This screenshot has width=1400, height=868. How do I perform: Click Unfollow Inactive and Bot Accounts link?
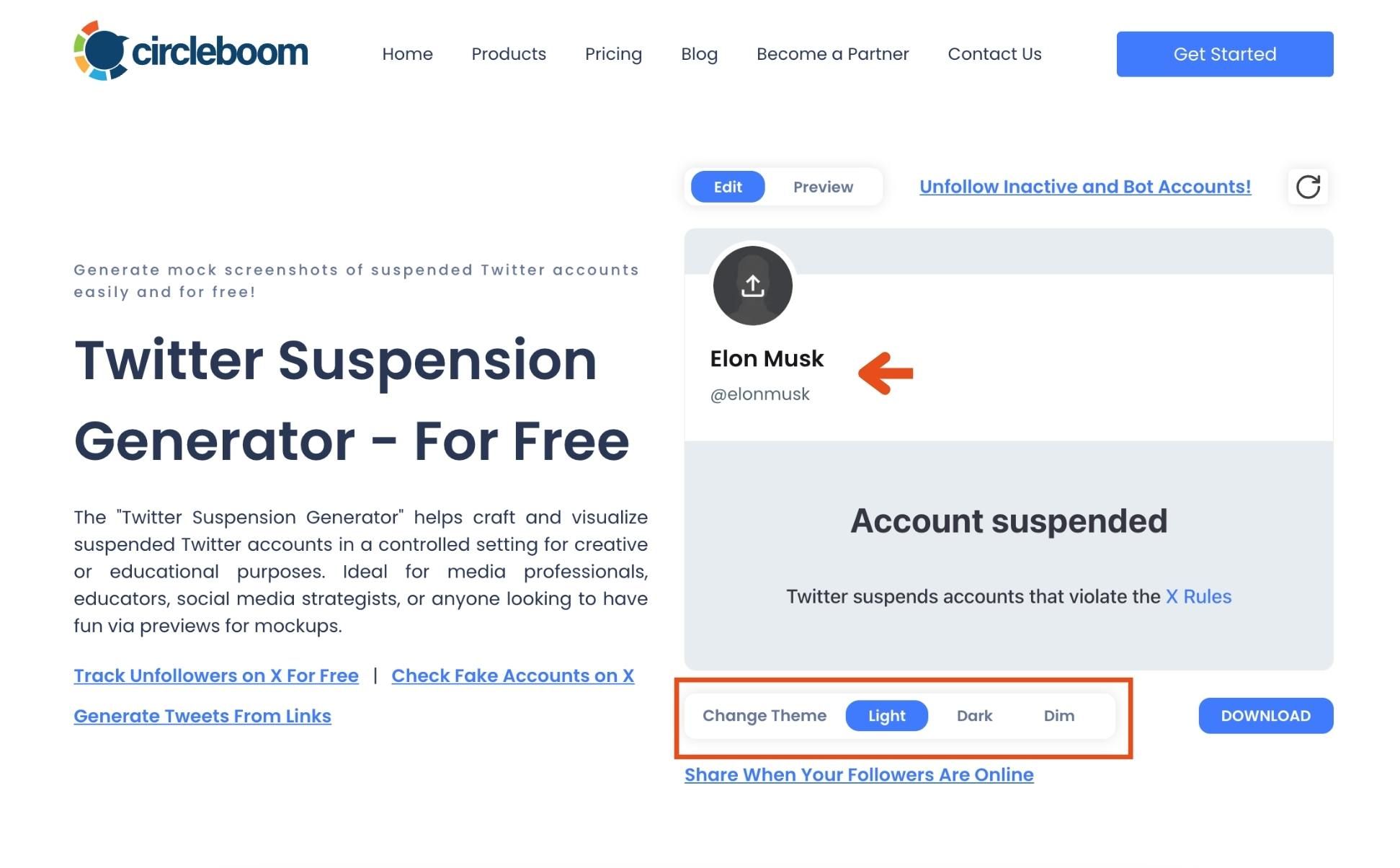coord(1086,186)
